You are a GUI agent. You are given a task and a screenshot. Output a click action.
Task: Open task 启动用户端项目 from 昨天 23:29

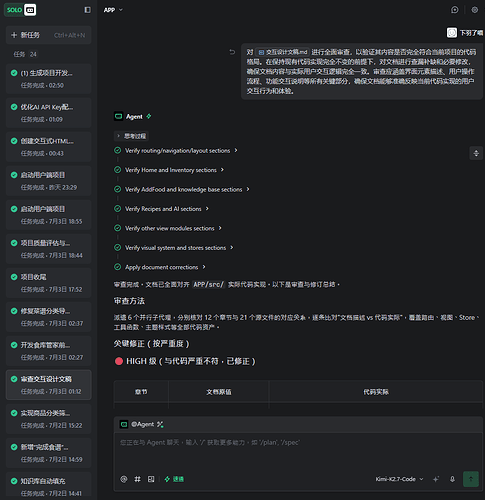(x=48, y=181)
